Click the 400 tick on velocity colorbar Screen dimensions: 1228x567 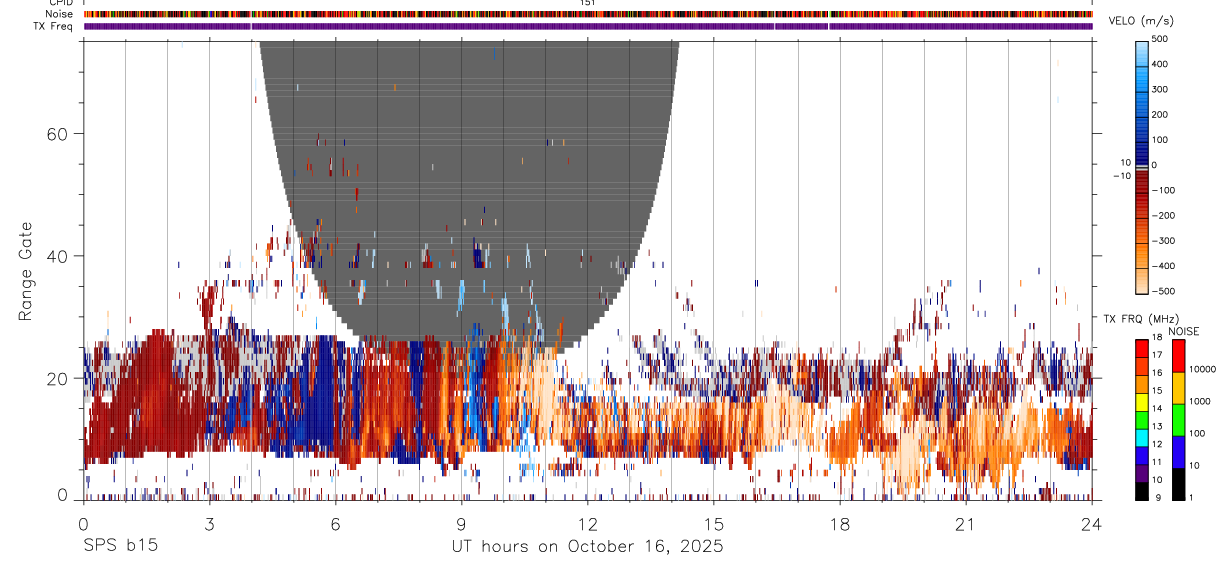(x=1162, y=64)
